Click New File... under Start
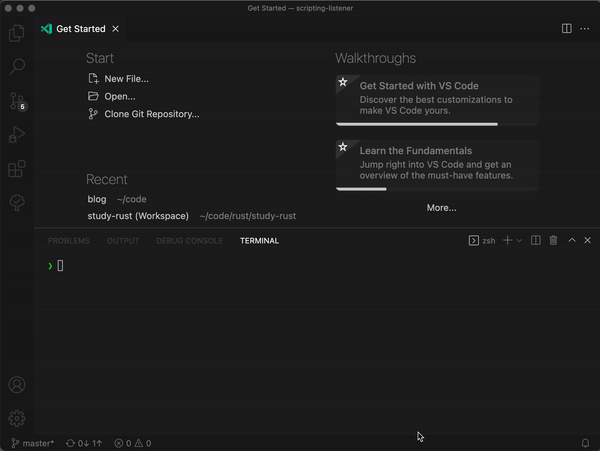The height and width of the screenshot is (451, 600). (x=118, y=79)
